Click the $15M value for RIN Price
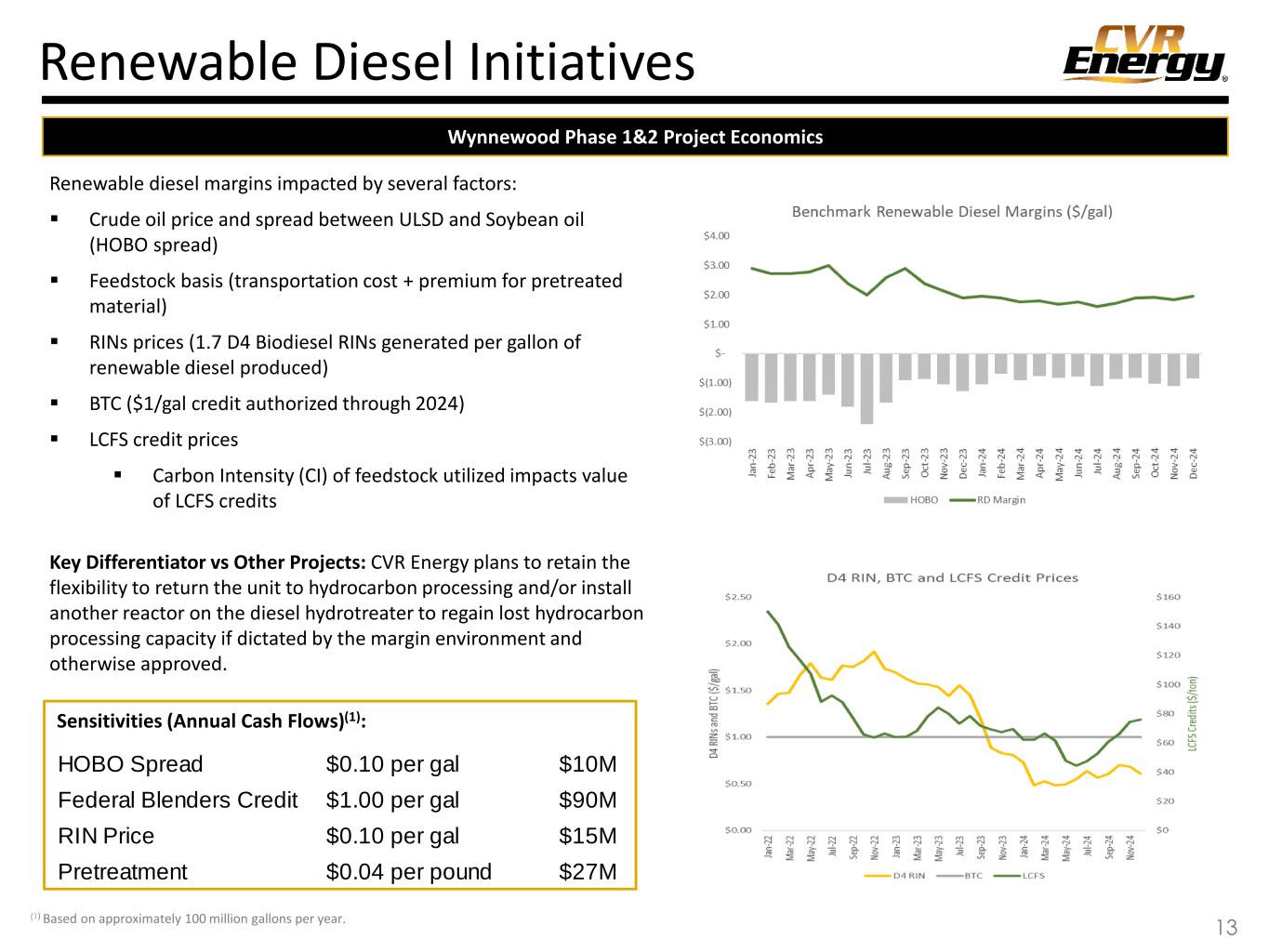Screen dimensions: 1269x952 587,836
